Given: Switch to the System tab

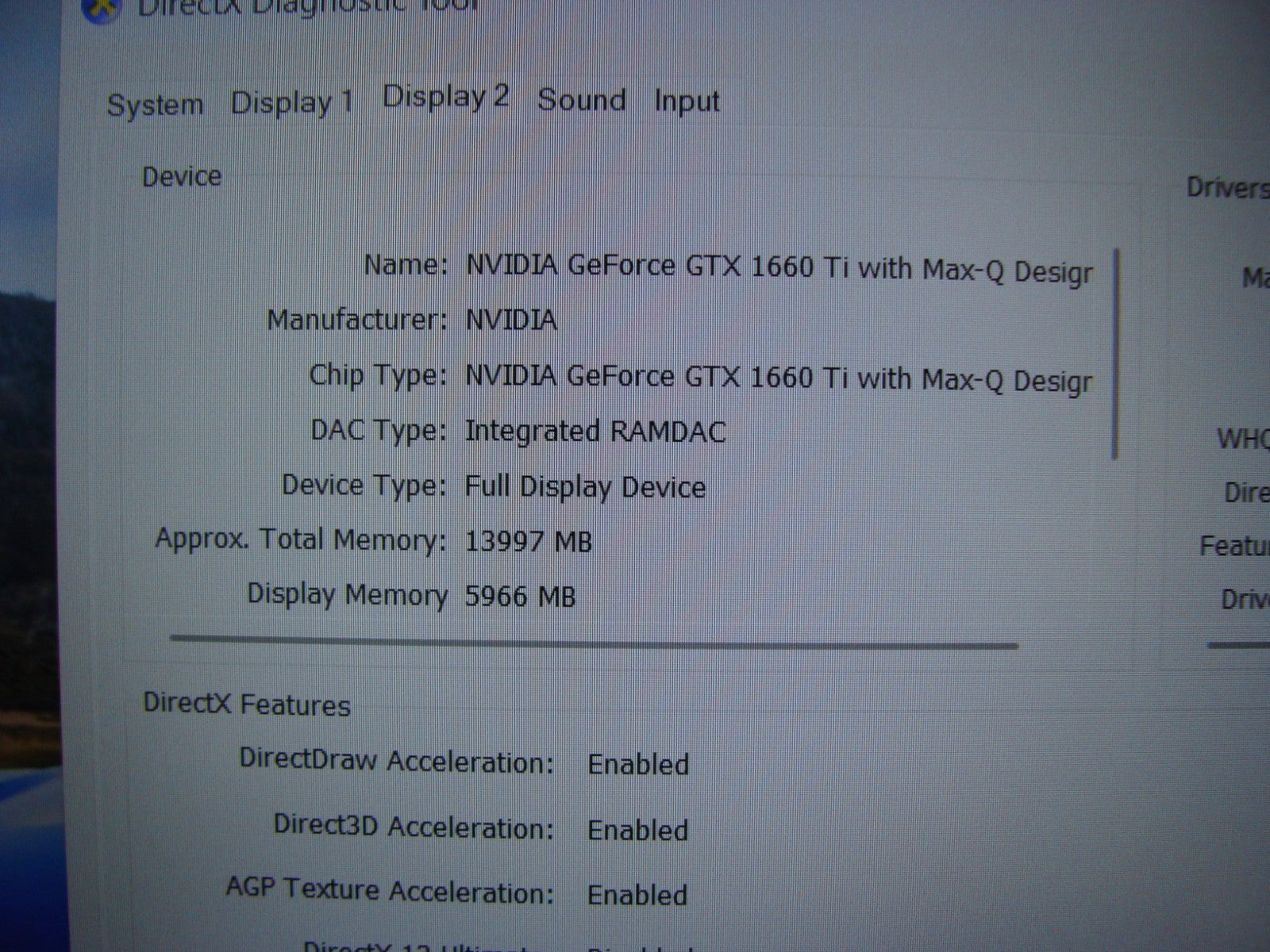Looking at the screenshot, I should click(155, 105).
